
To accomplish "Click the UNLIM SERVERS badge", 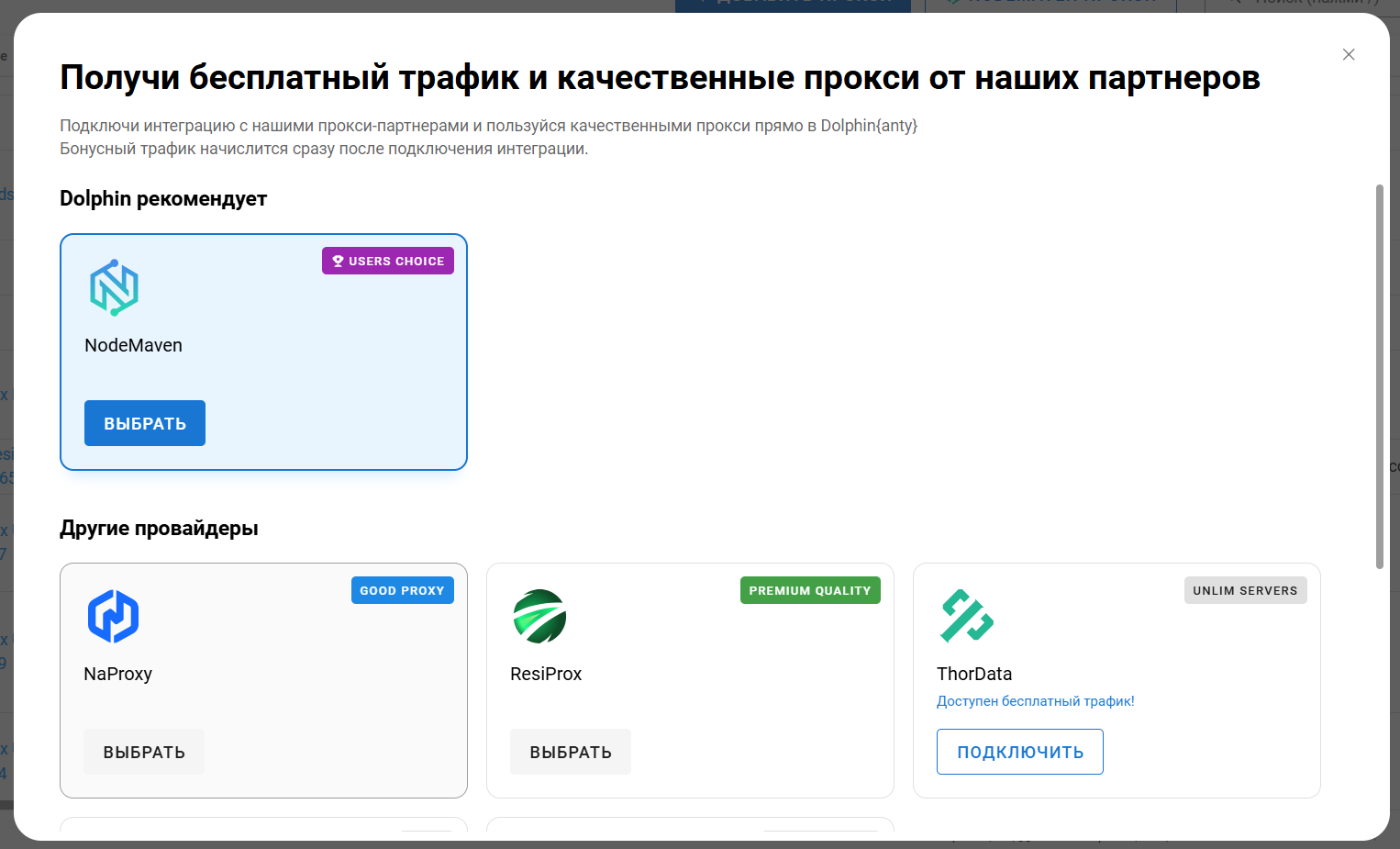I will pos(1245,590).
